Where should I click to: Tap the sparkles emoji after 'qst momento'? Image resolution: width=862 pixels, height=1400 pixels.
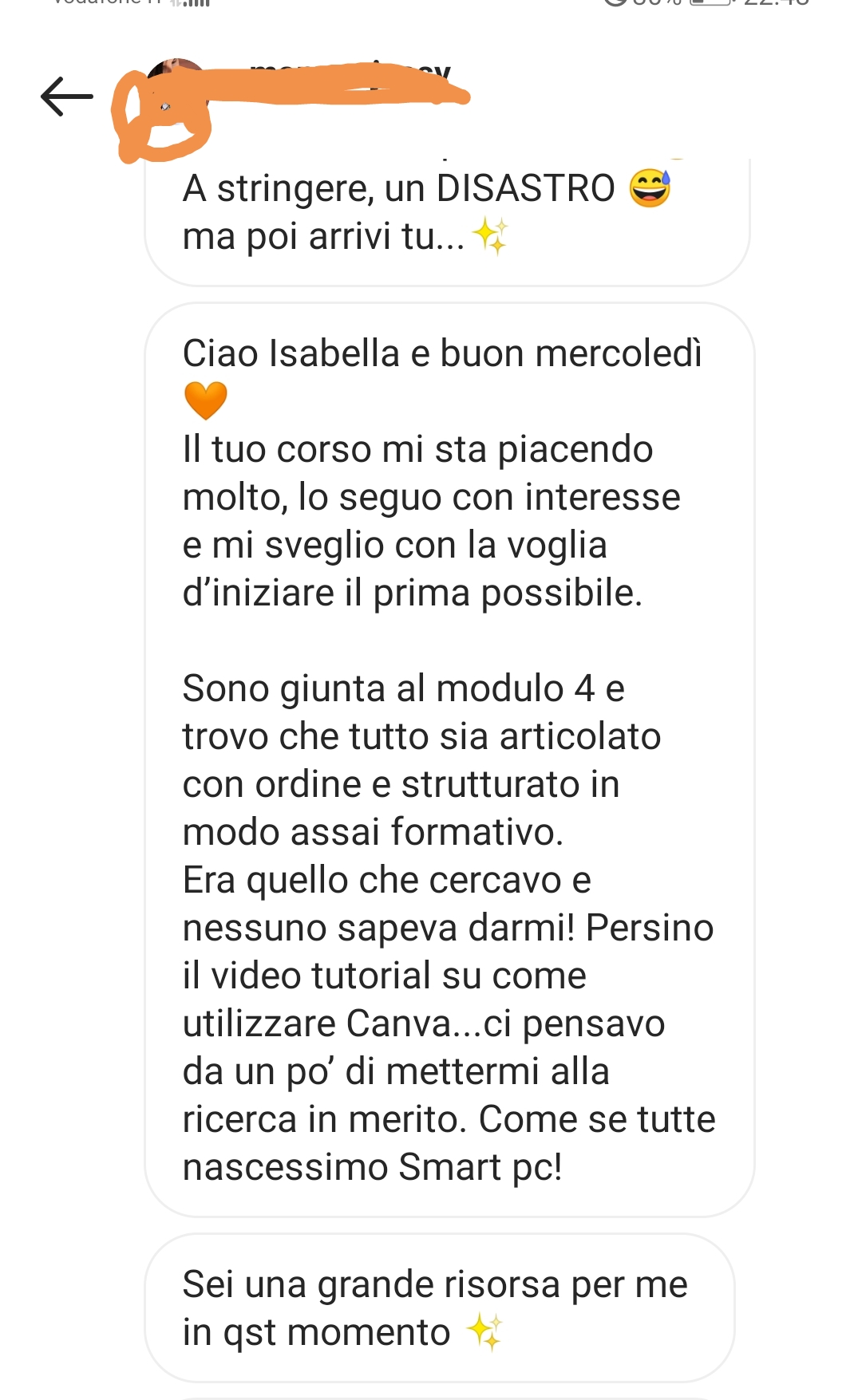click(484, 1332)
